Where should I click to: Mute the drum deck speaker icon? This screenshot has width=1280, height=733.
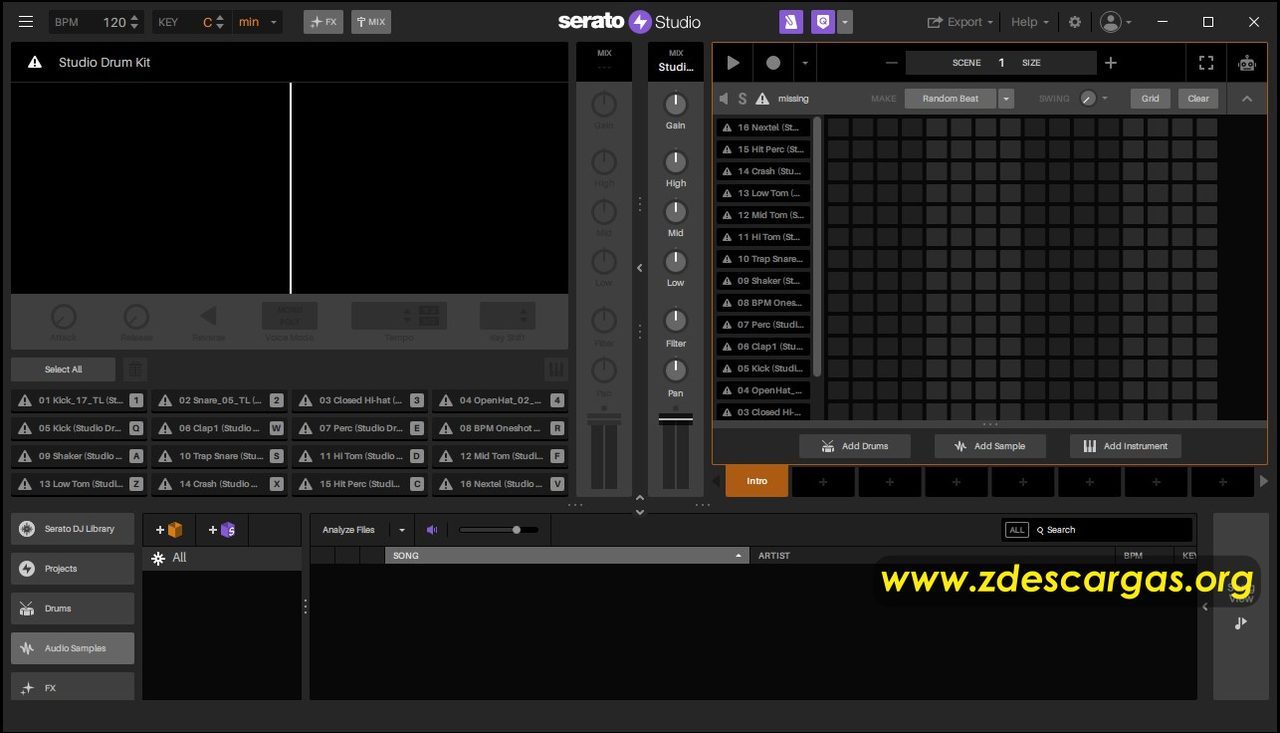pos(724,98)
